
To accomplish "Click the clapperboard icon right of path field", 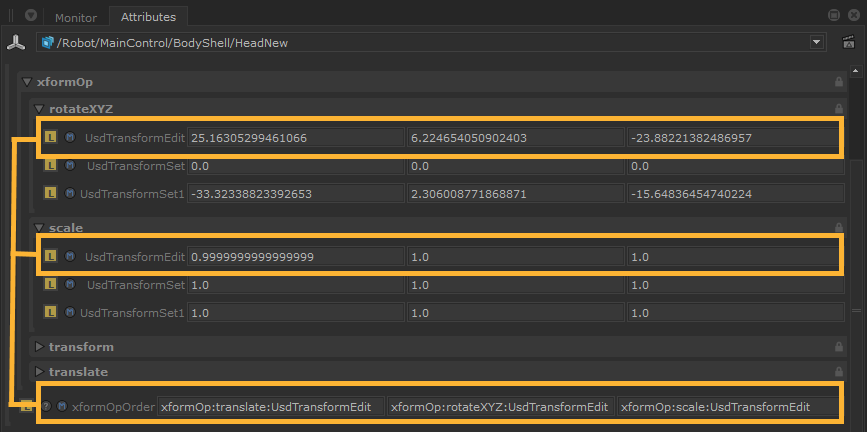I will click(850, 42).
